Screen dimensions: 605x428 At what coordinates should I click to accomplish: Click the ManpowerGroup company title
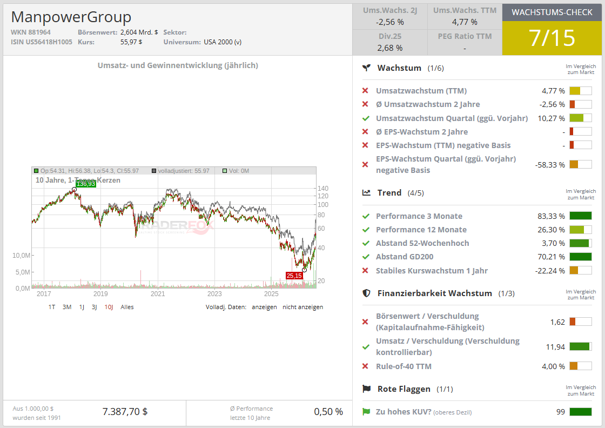point(71,17)
